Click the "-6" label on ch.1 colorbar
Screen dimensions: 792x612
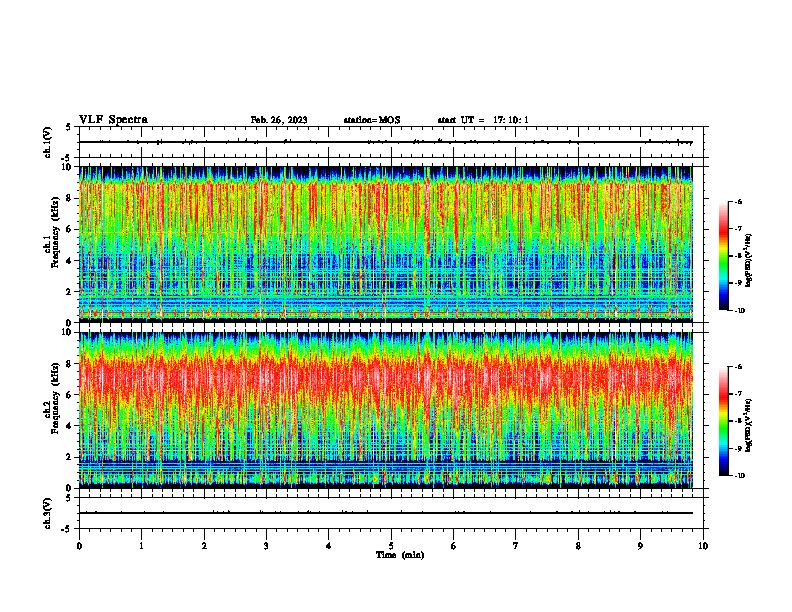click(738, 201)
